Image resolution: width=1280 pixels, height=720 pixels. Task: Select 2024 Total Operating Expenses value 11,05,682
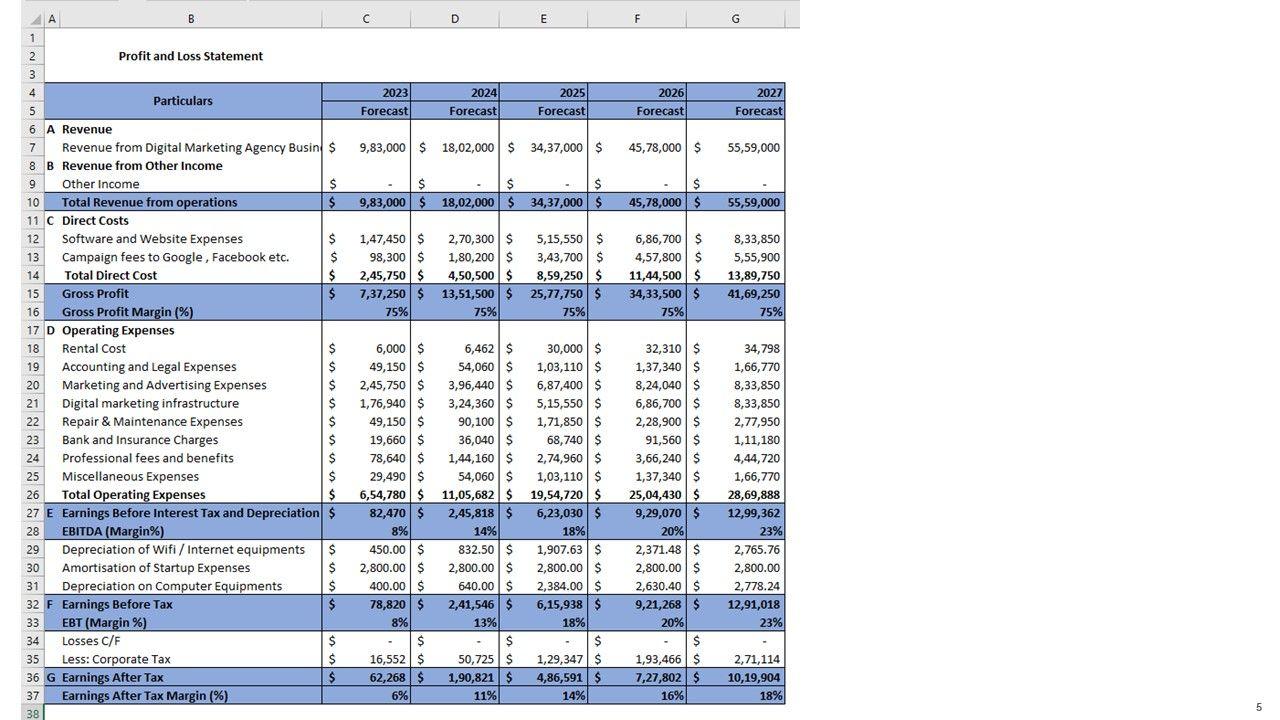click(x=465, y=495)
